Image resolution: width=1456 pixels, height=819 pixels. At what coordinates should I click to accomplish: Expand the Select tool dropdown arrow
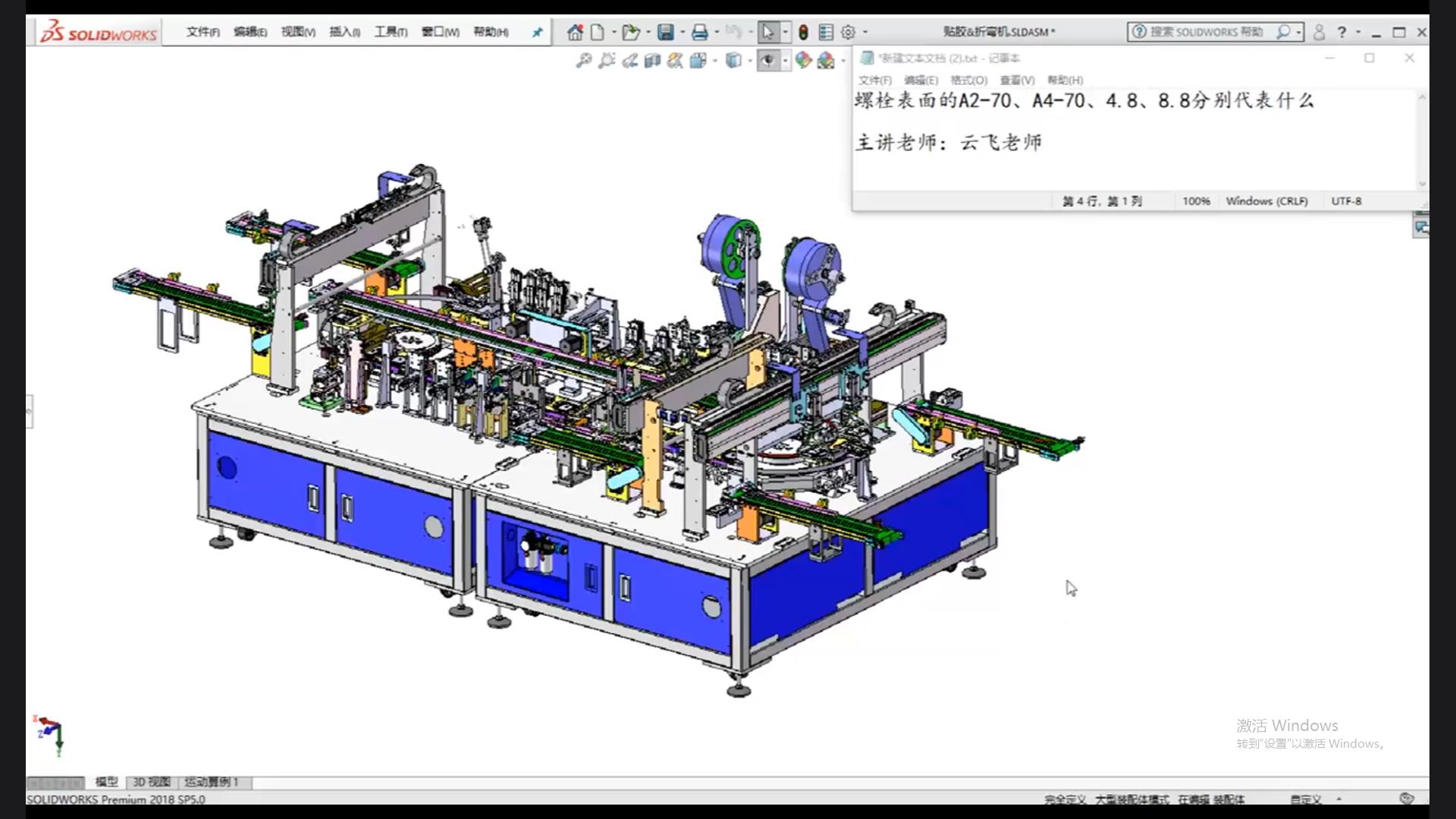pyautogui.click(x=785, y=32)
